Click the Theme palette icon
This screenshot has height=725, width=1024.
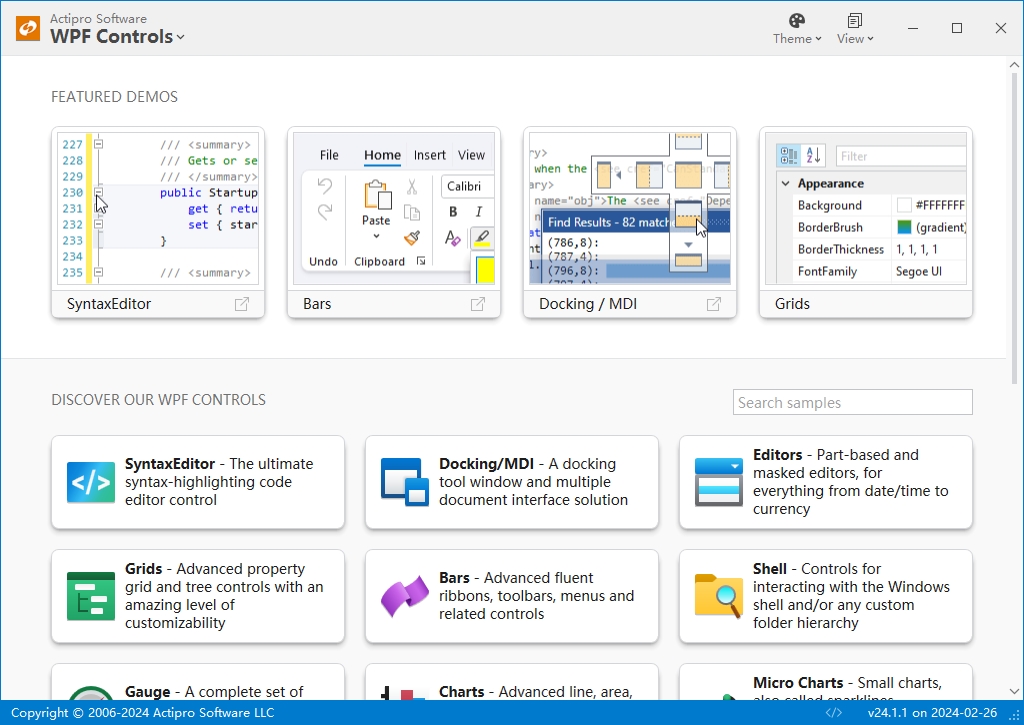[797, 21]
